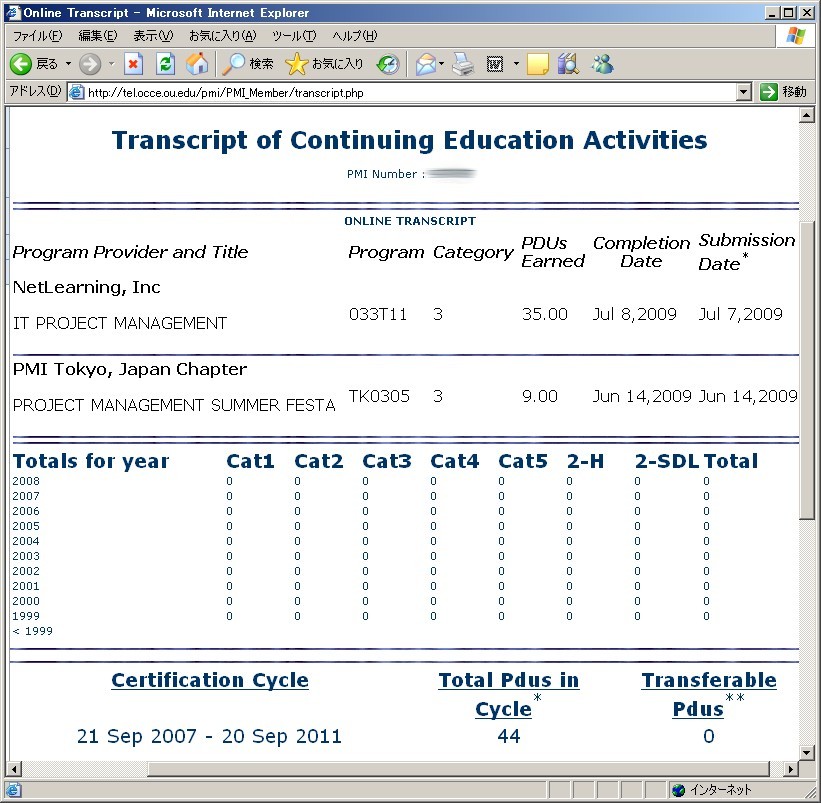821x803 pixels.
Task: Click the 移動 (Go) button
Action: coord(783,92)
